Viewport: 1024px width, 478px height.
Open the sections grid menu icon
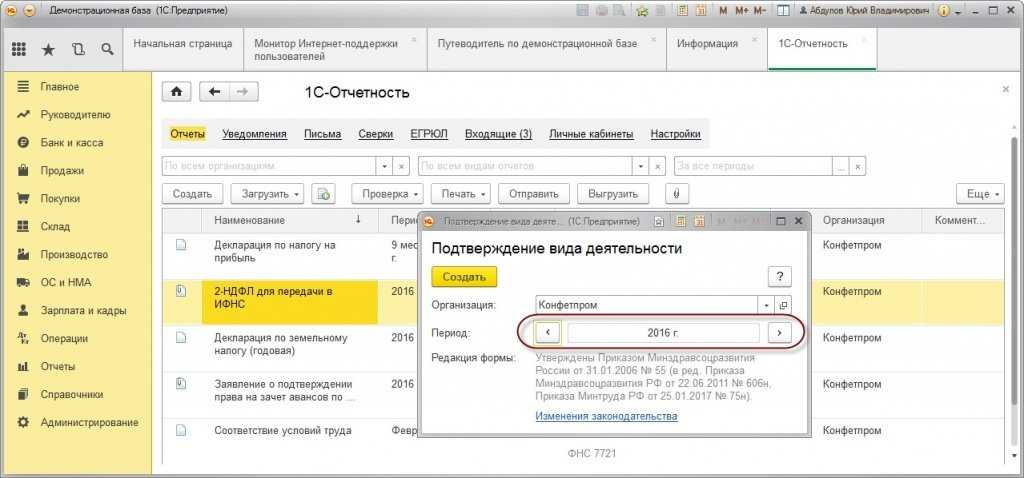[x=19, y=50]
